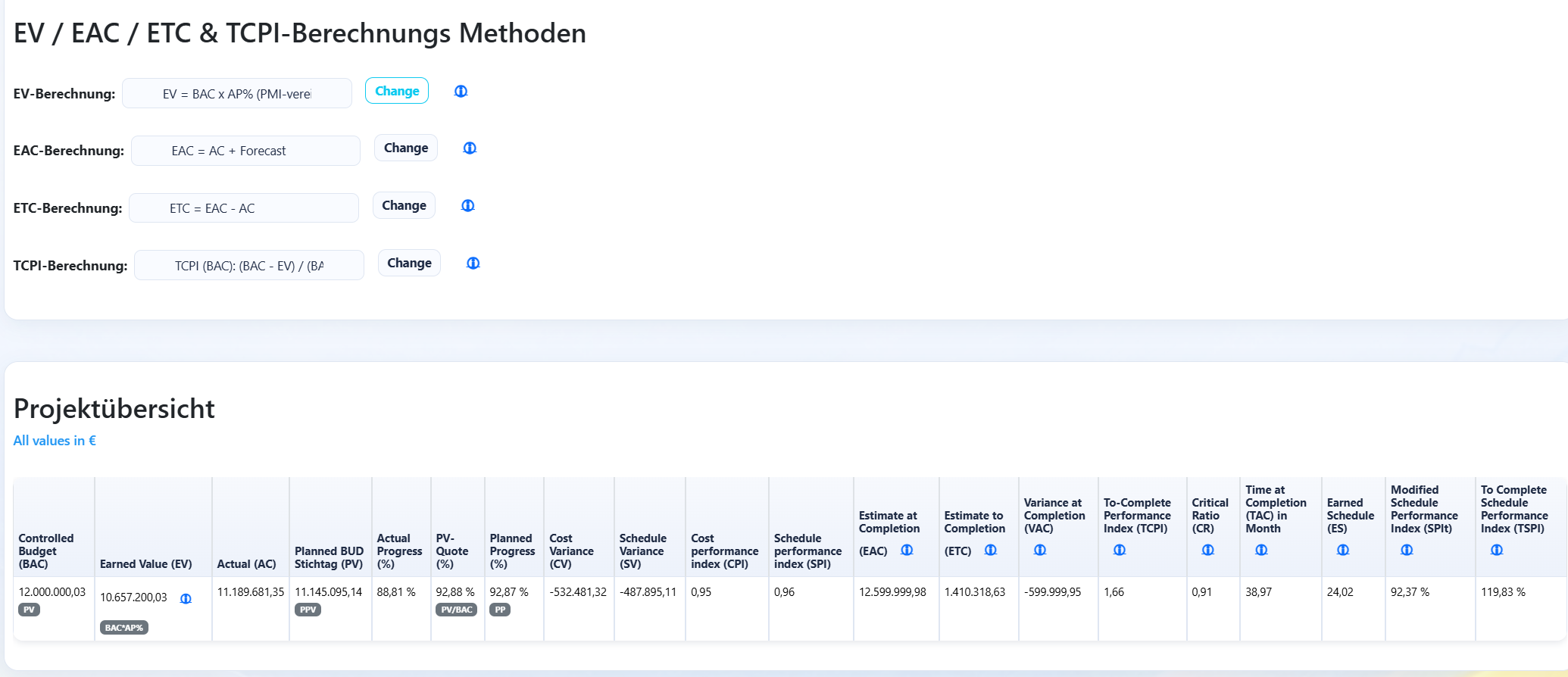Click info icon under Critical Ratio (CR)
1568x677 pixels.
tap(1208, 550)
